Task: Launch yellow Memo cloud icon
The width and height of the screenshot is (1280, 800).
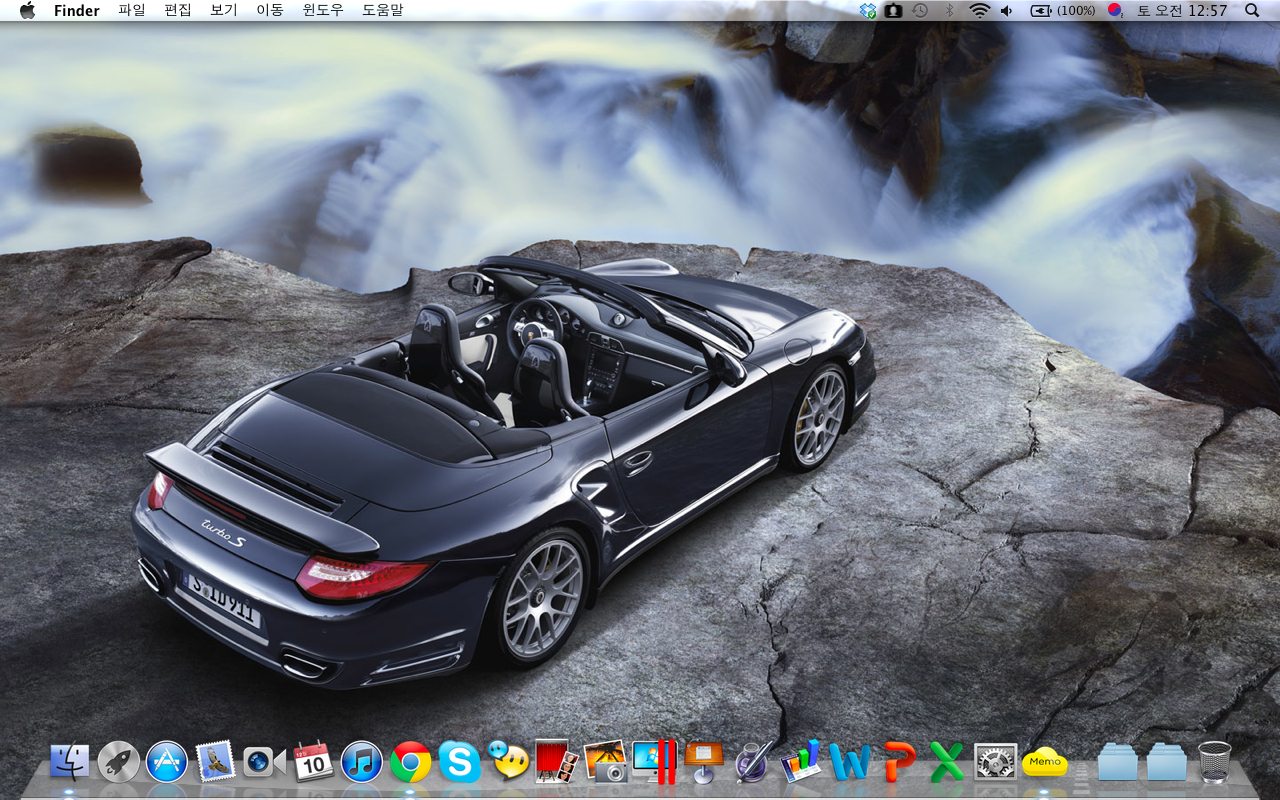Action: click(1045, 762)
